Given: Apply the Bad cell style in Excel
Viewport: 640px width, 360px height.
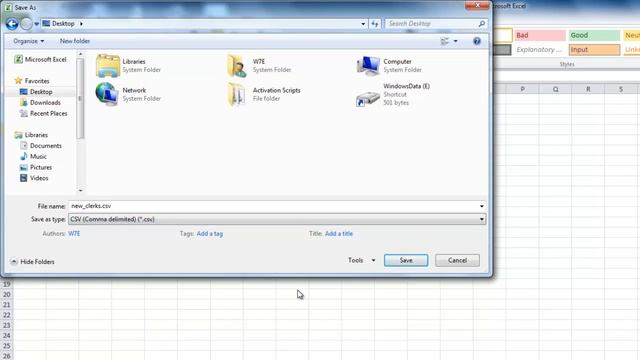Looking at the screenshot, I should point(540,36).
